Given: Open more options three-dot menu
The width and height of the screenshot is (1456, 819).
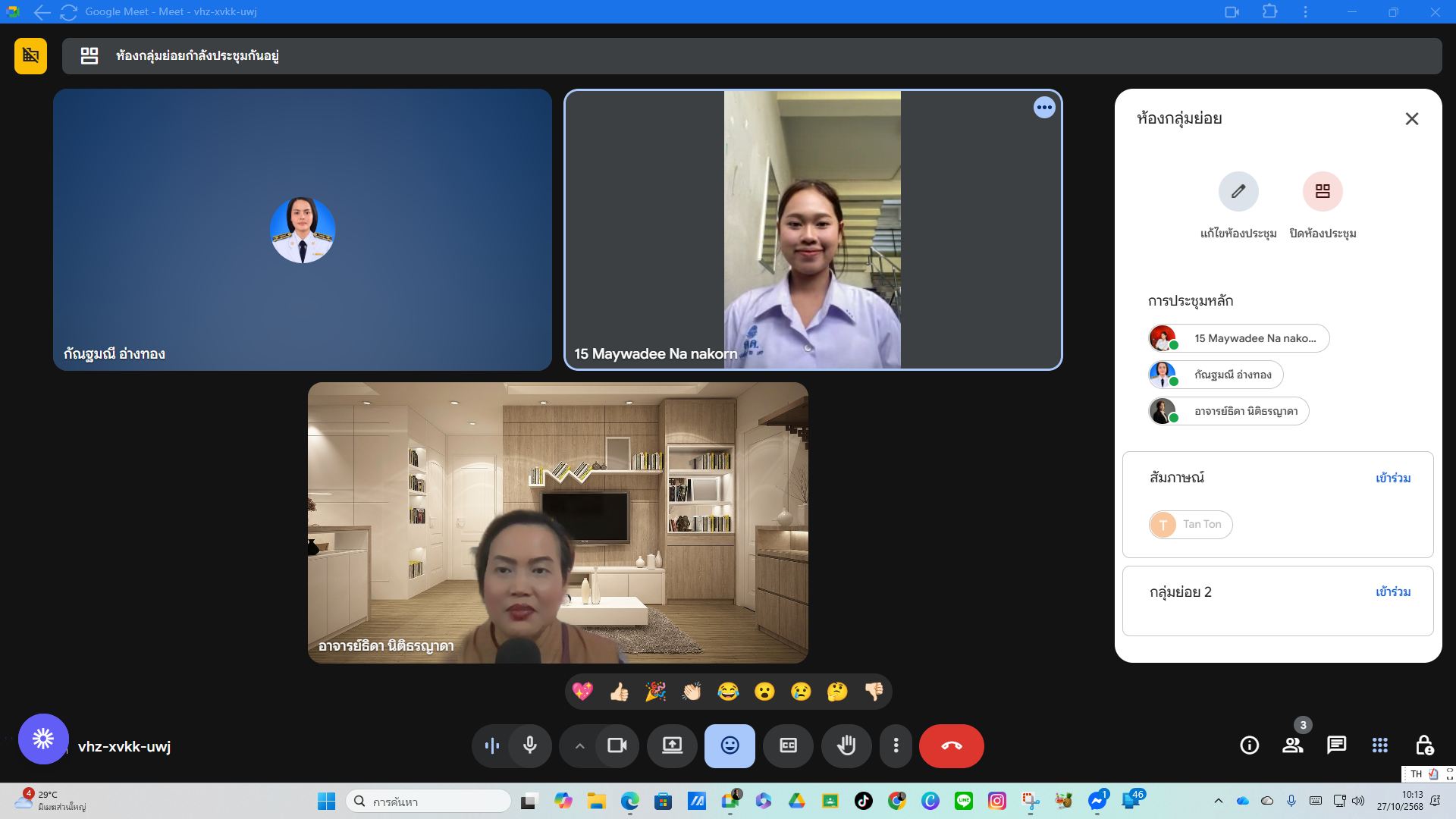Looking at the screenshot, I should coord(896,746).
